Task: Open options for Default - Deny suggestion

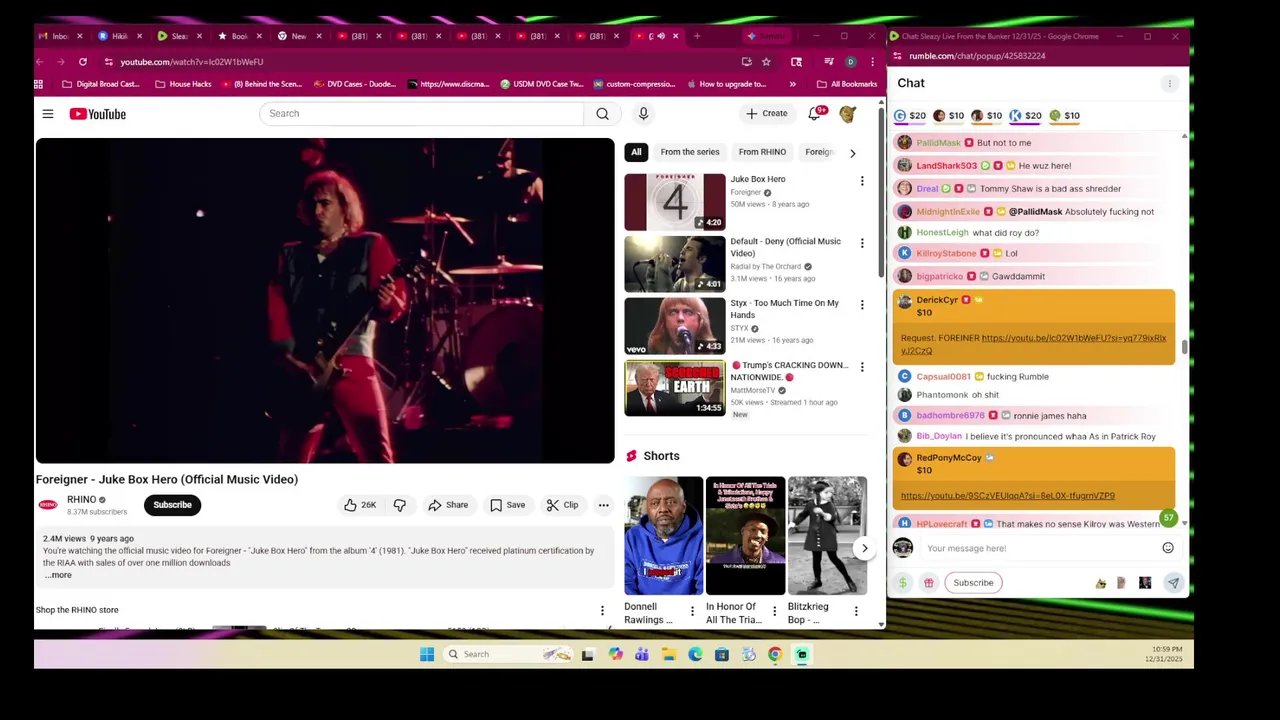Action: 862,243
